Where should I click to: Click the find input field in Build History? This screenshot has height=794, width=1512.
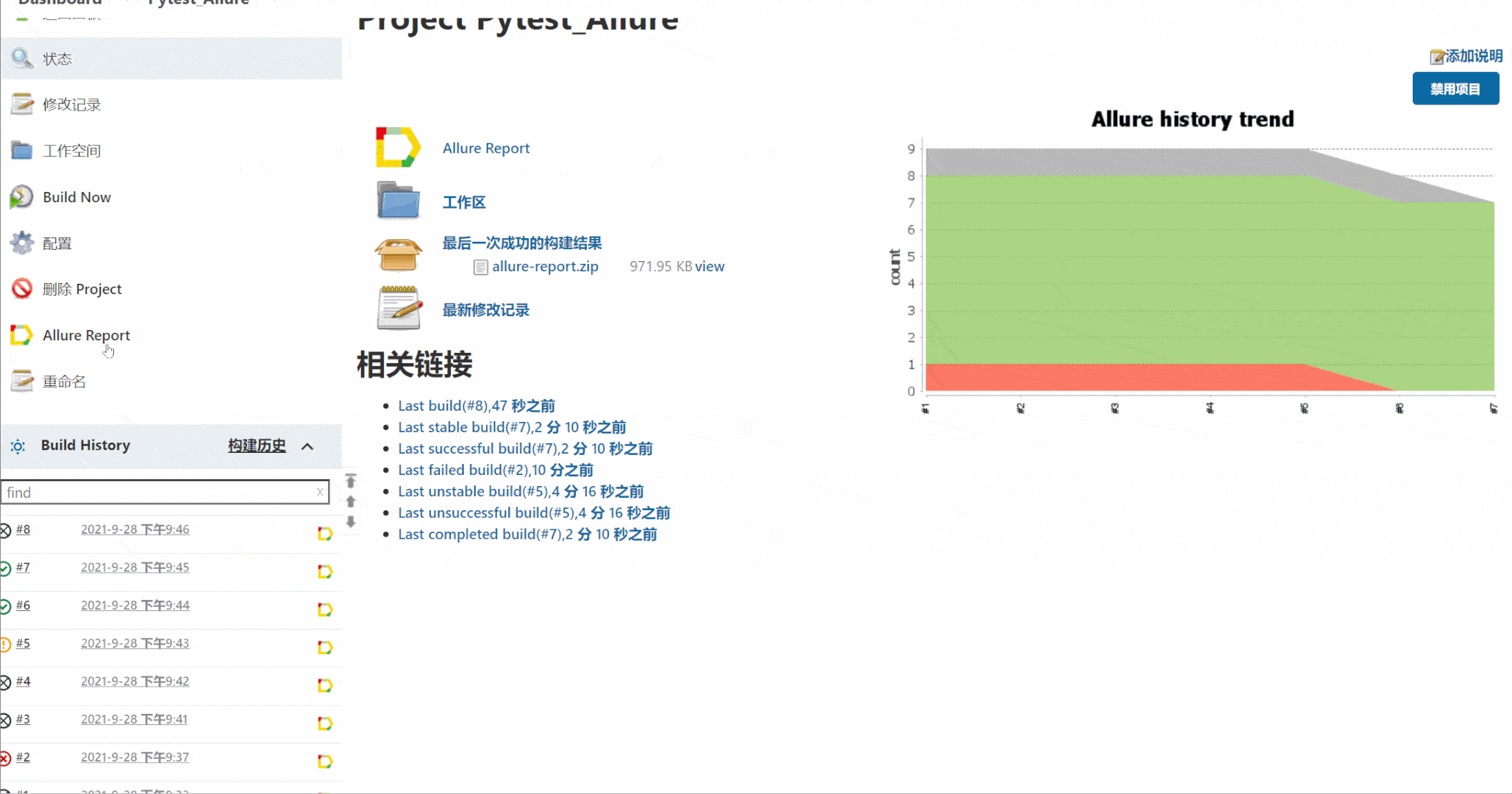tap(164, 491)
